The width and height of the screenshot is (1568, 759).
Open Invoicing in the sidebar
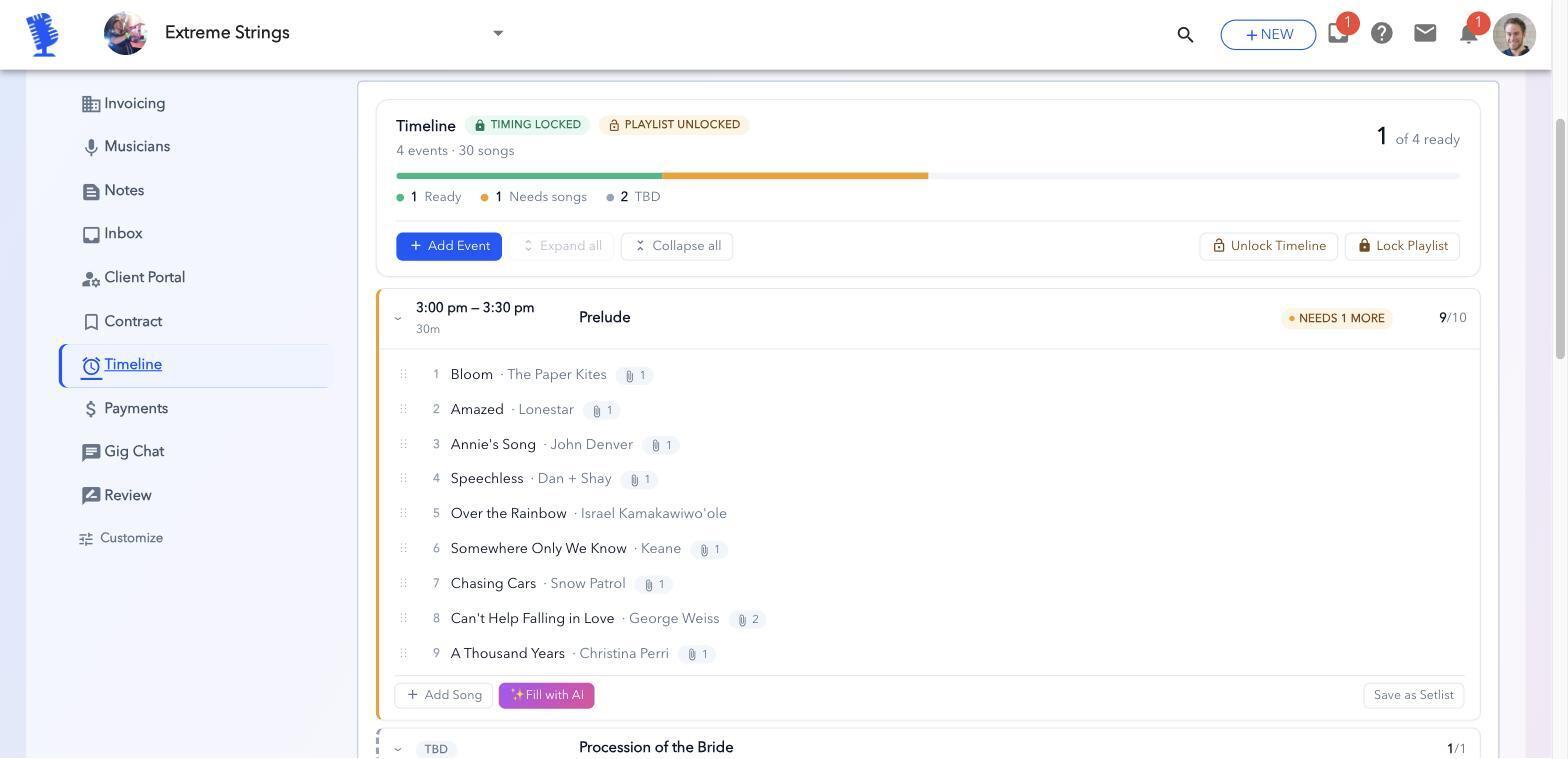tap(134, 104)
